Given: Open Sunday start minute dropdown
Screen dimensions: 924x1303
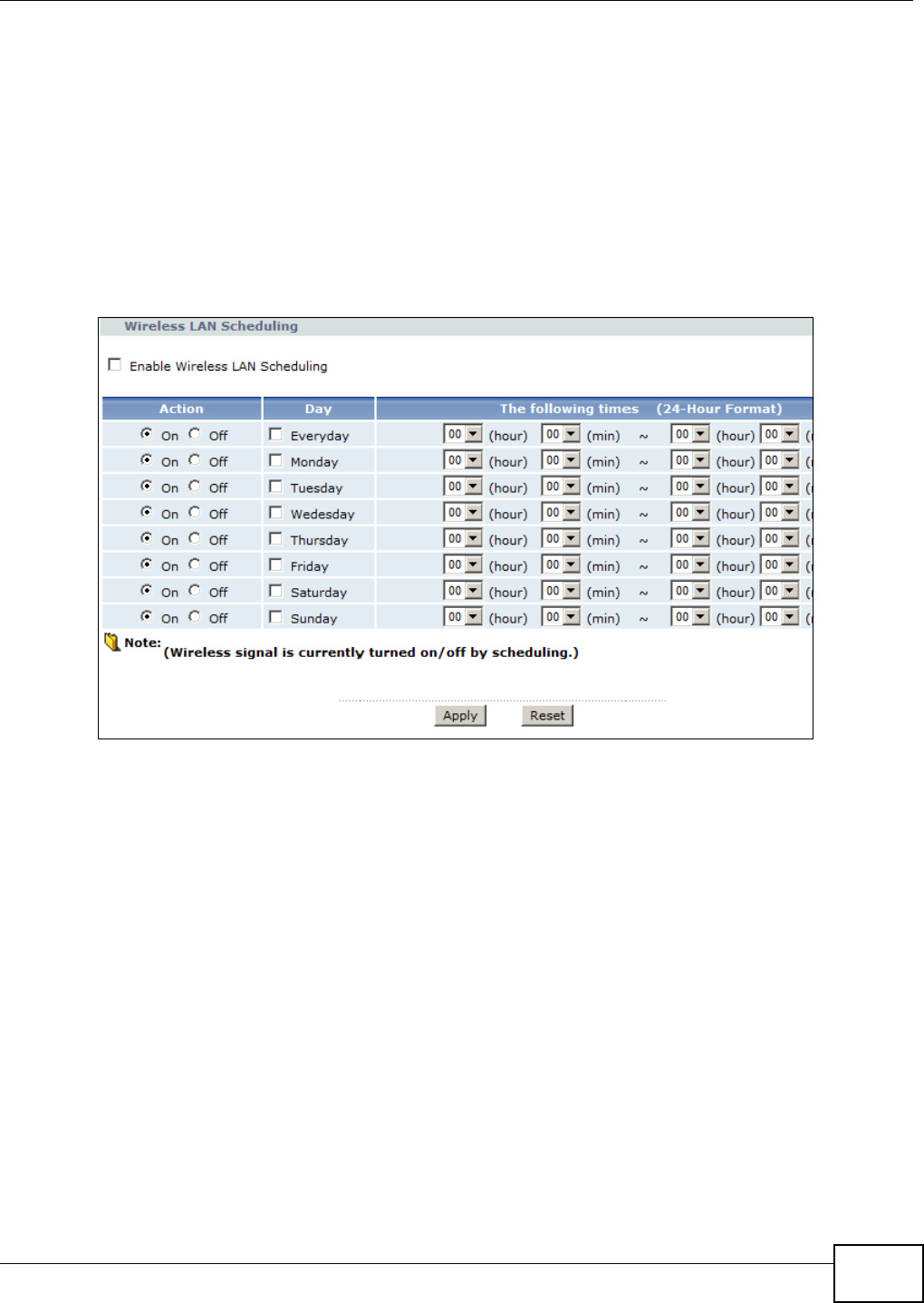Looking at the screenshot, I should (x=561, y=618).
